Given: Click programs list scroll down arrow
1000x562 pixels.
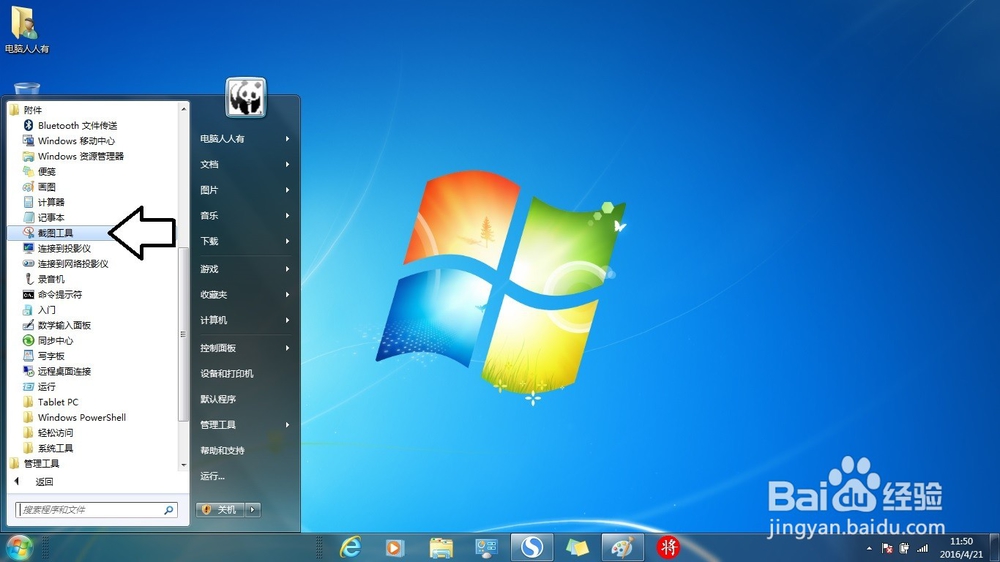Looking at the screenshot, I should click(x=184, y=465).
